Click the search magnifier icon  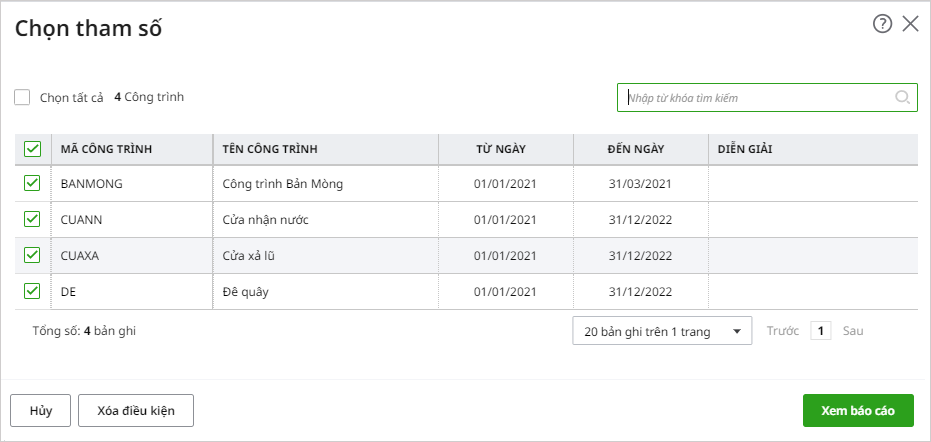coord(902,98)
